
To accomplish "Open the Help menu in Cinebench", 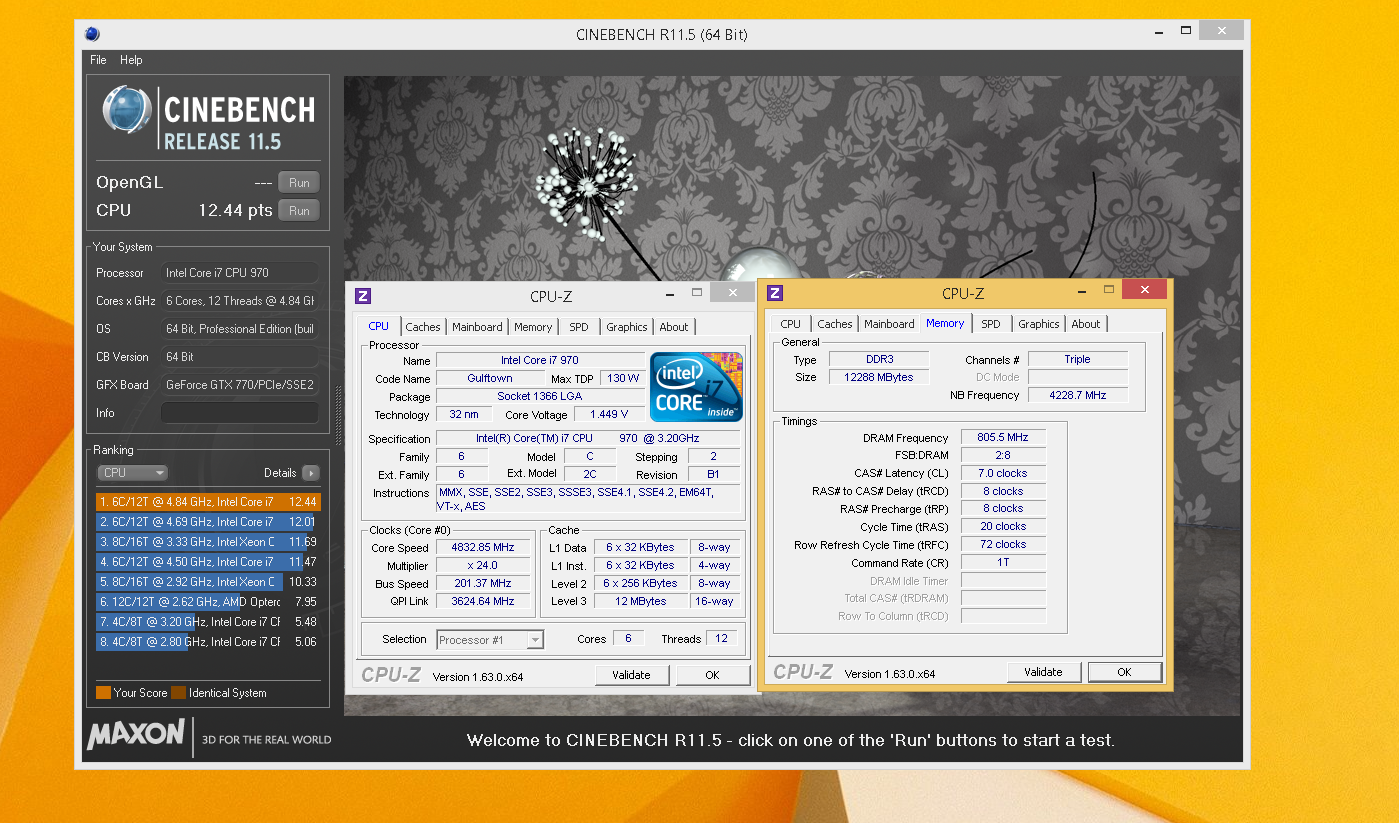I will click(x=131, y=60).
